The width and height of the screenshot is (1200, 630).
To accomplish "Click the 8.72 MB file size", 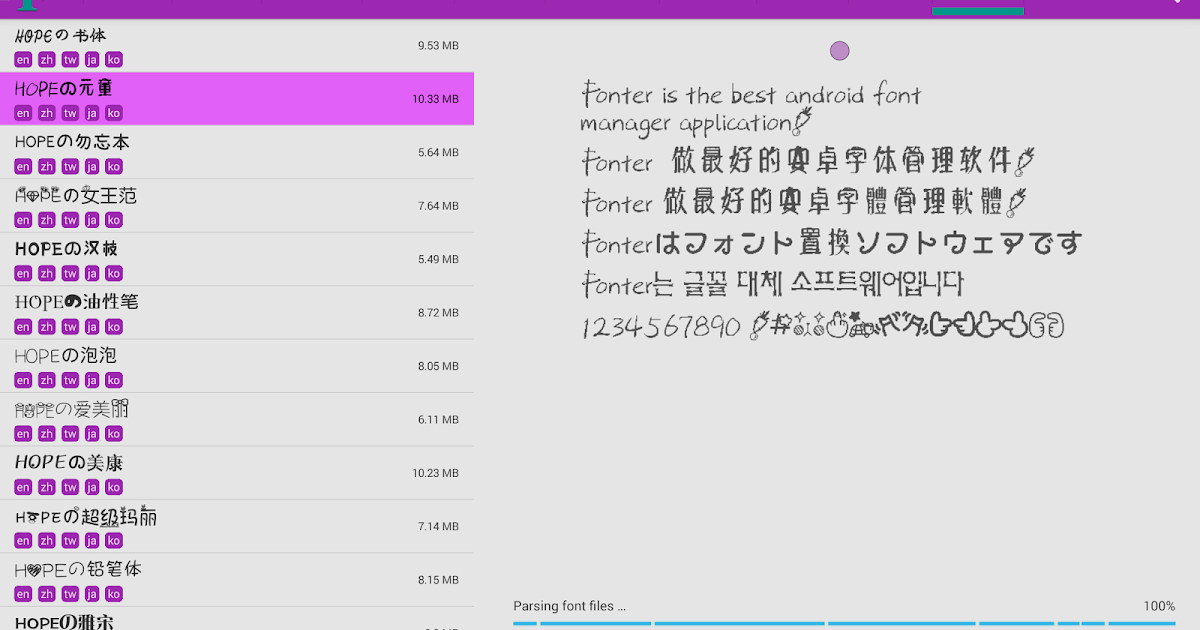I will click(x=438, y=313).
